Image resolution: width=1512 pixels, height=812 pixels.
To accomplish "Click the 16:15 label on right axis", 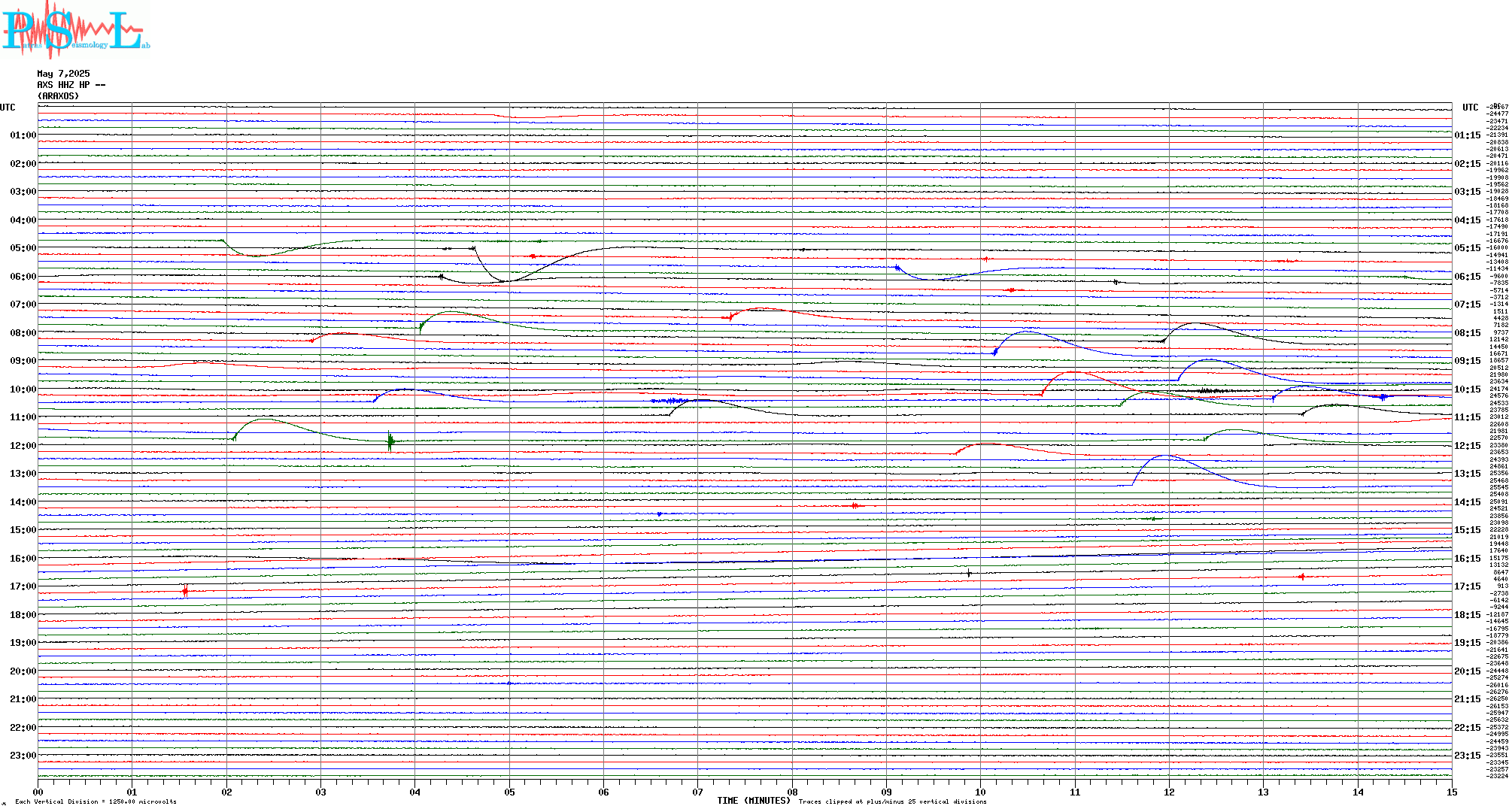I will [x=1467, y=559].
